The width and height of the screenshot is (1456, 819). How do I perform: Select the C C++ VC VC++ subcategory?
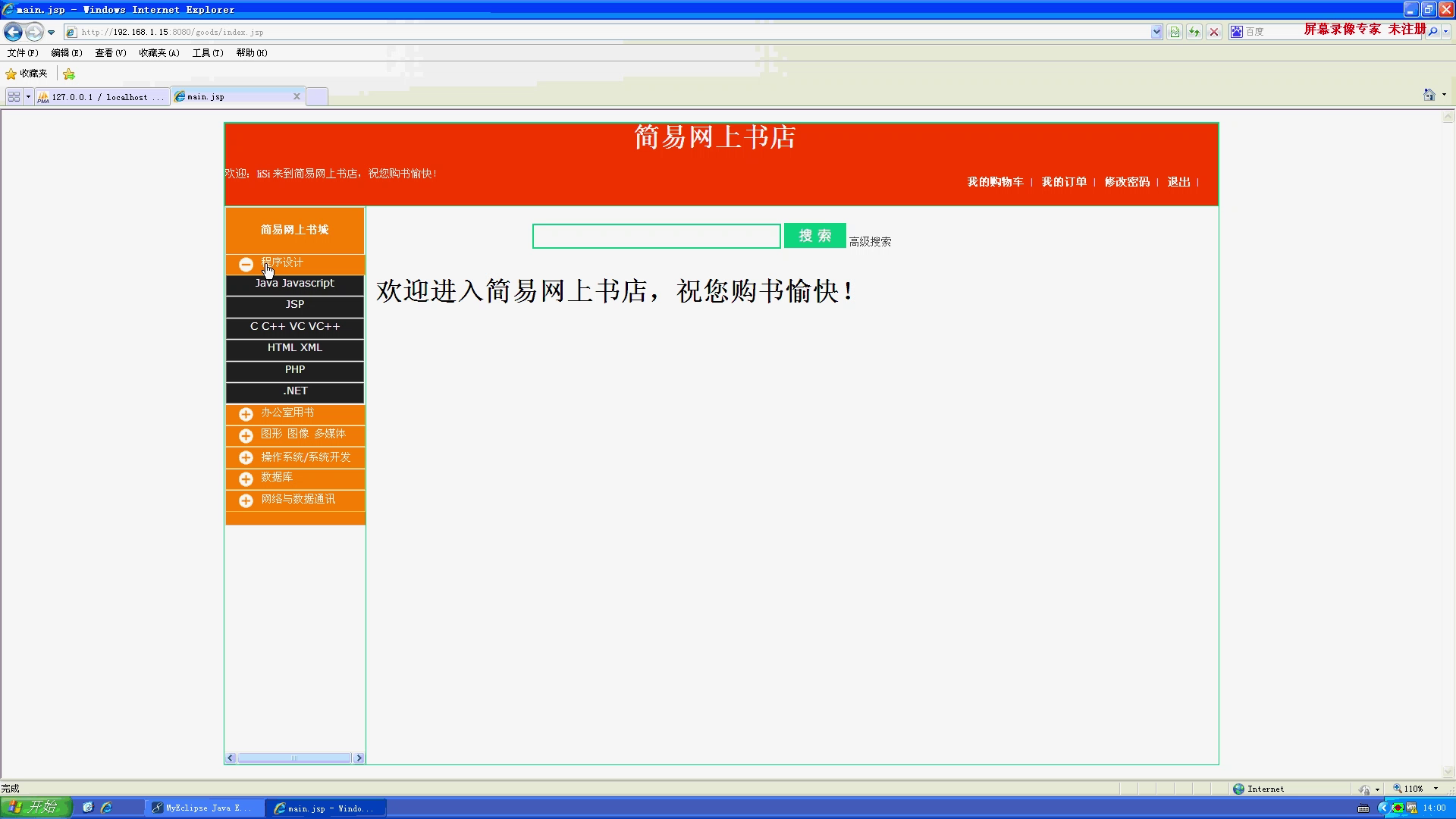pyautogui.click(x=295, y=327)
